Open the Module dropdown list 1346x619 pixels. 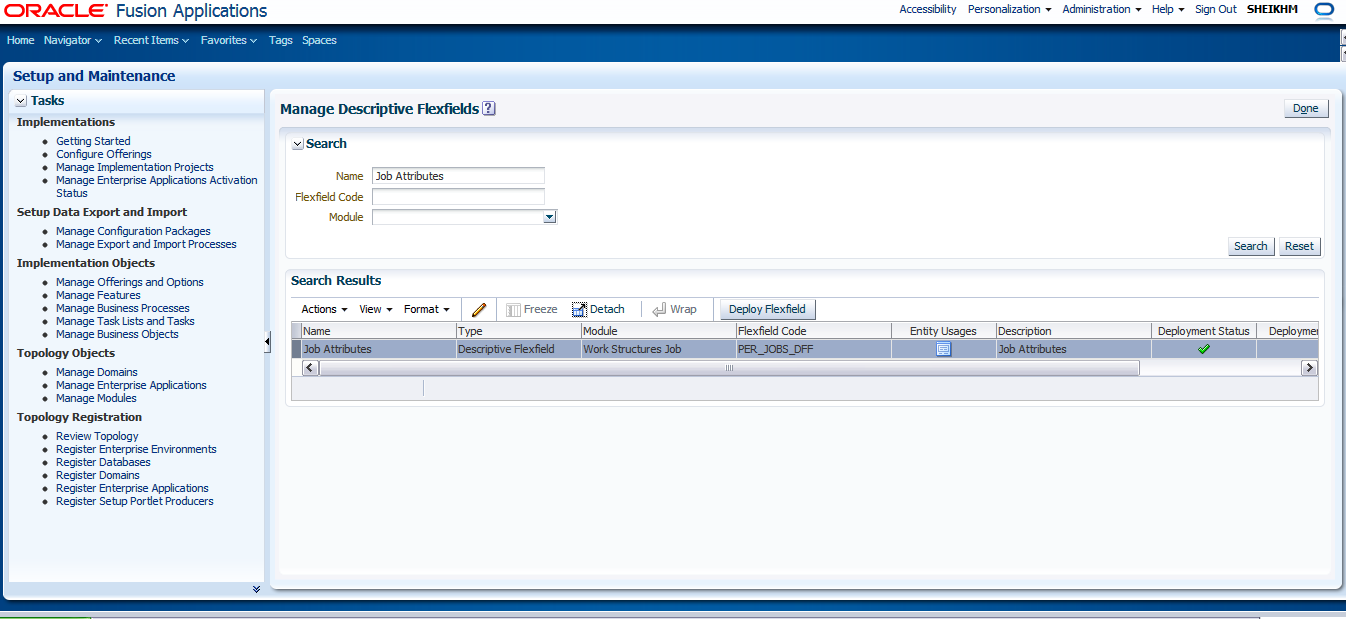[549, 217]
